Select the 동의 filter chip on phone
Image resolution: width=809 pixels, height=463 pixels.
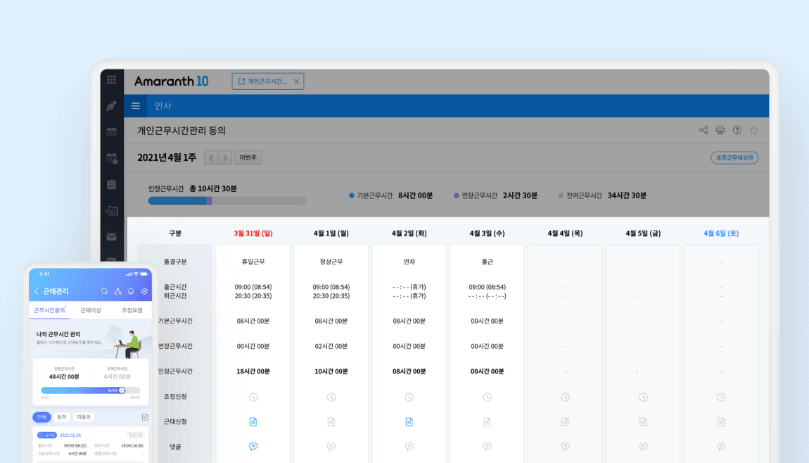[62, 417]
